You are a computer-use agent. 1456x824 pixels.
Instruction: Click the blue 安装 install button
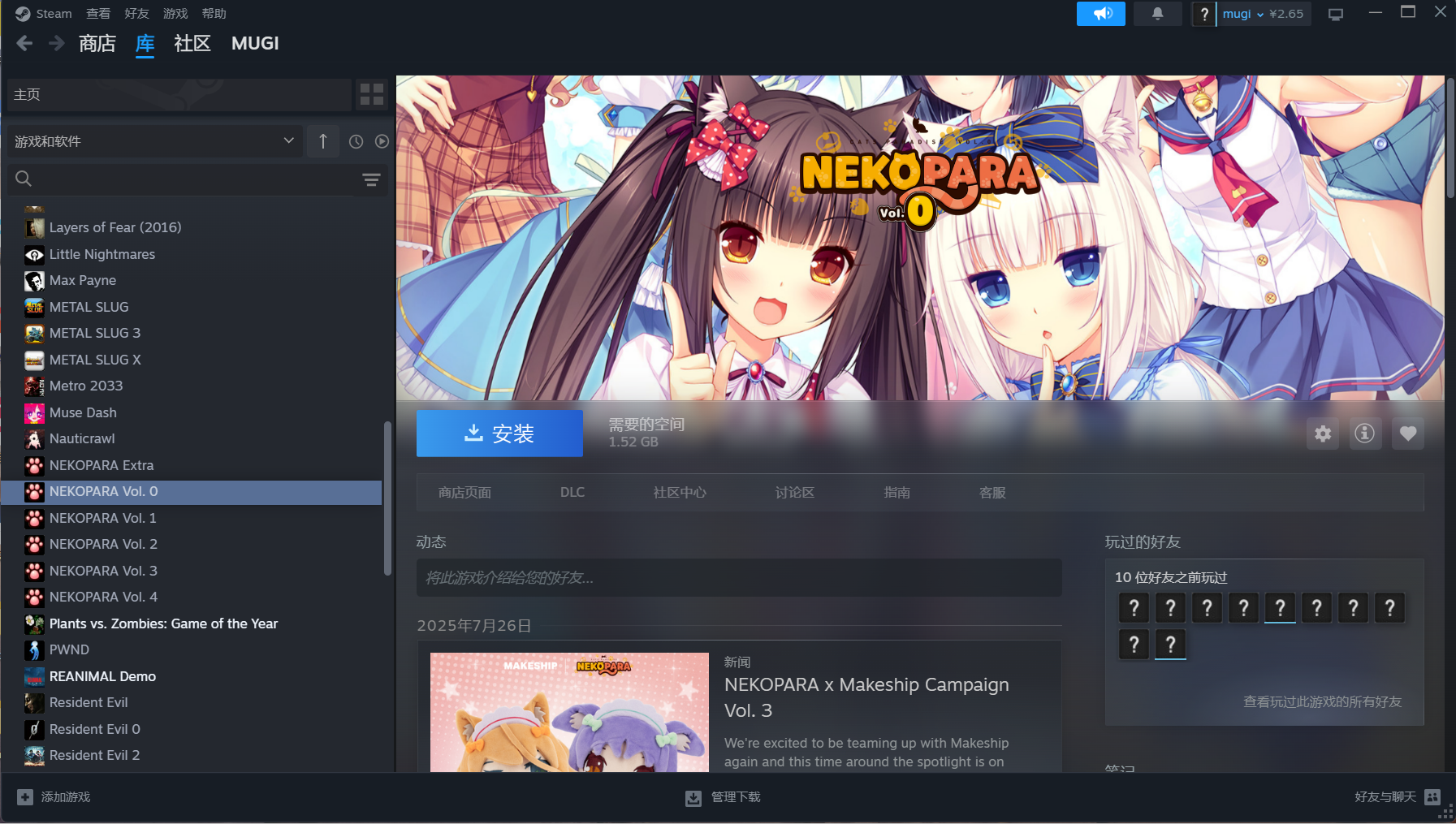(x=499, y=433)
